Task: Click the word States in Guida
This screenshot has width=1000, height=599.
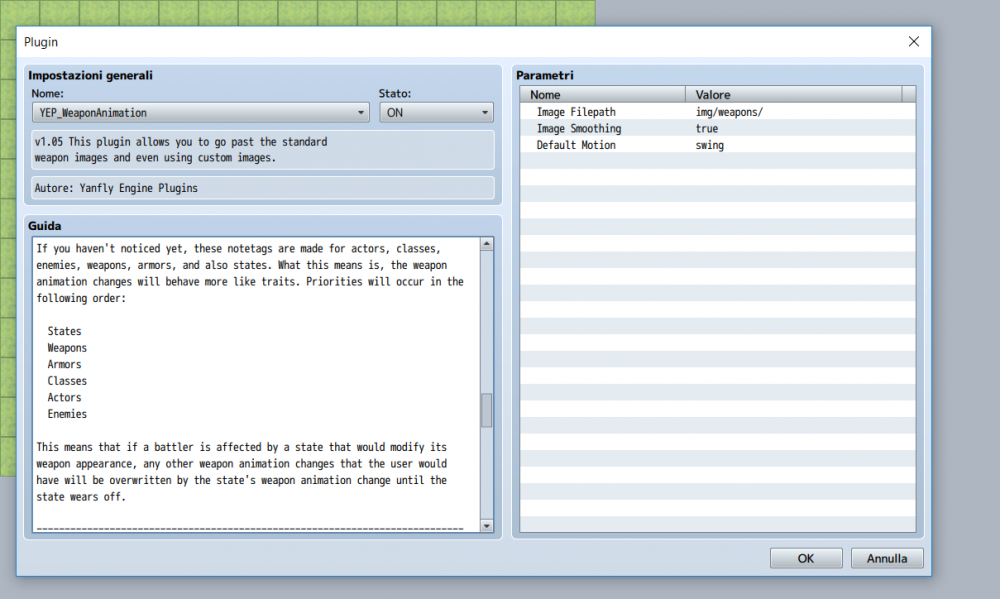Action: click(x=64, y=331)
